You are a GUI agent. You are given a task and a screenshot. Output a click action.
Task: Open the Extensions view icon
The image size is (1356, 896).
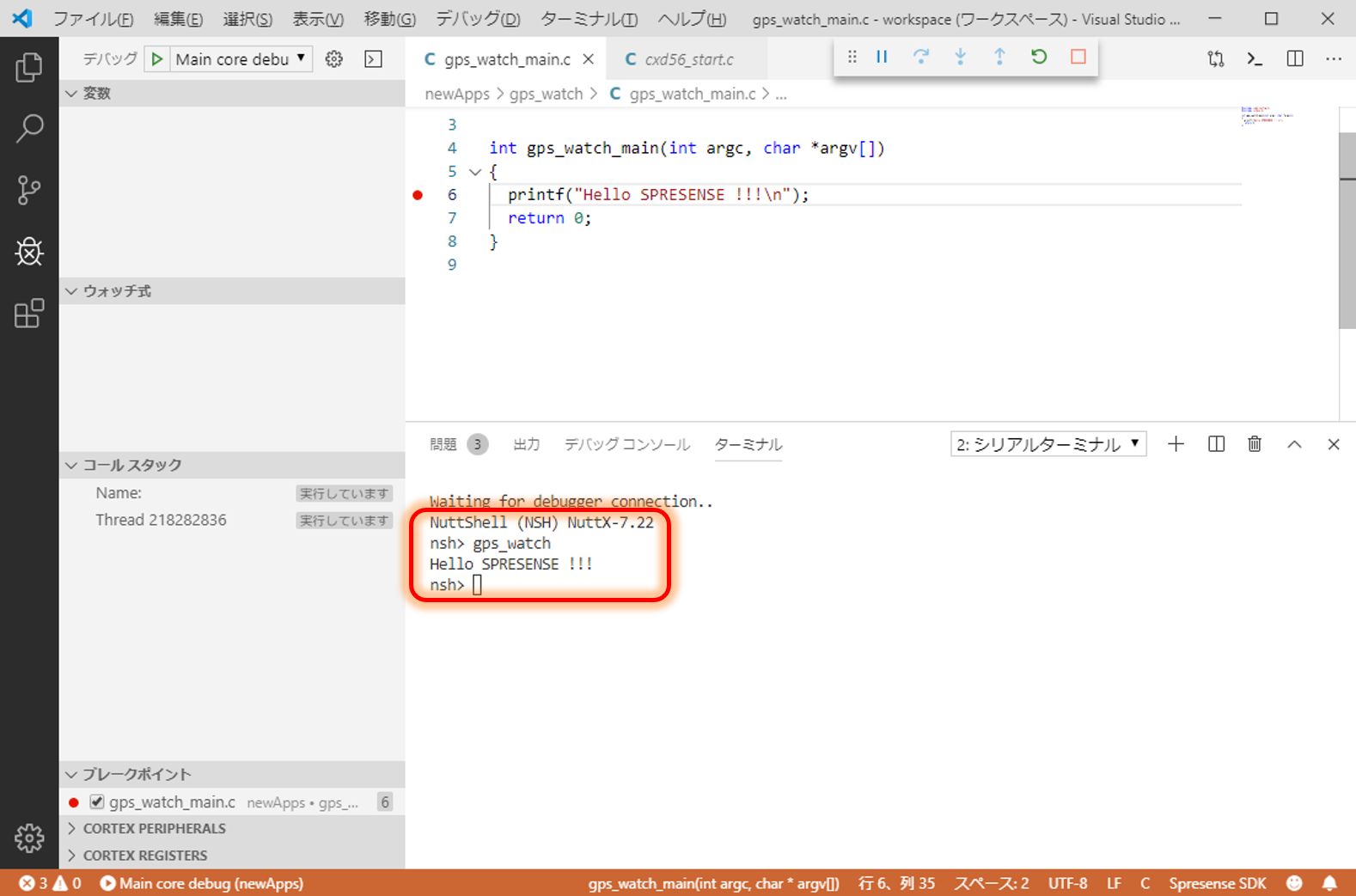point(29,314)
